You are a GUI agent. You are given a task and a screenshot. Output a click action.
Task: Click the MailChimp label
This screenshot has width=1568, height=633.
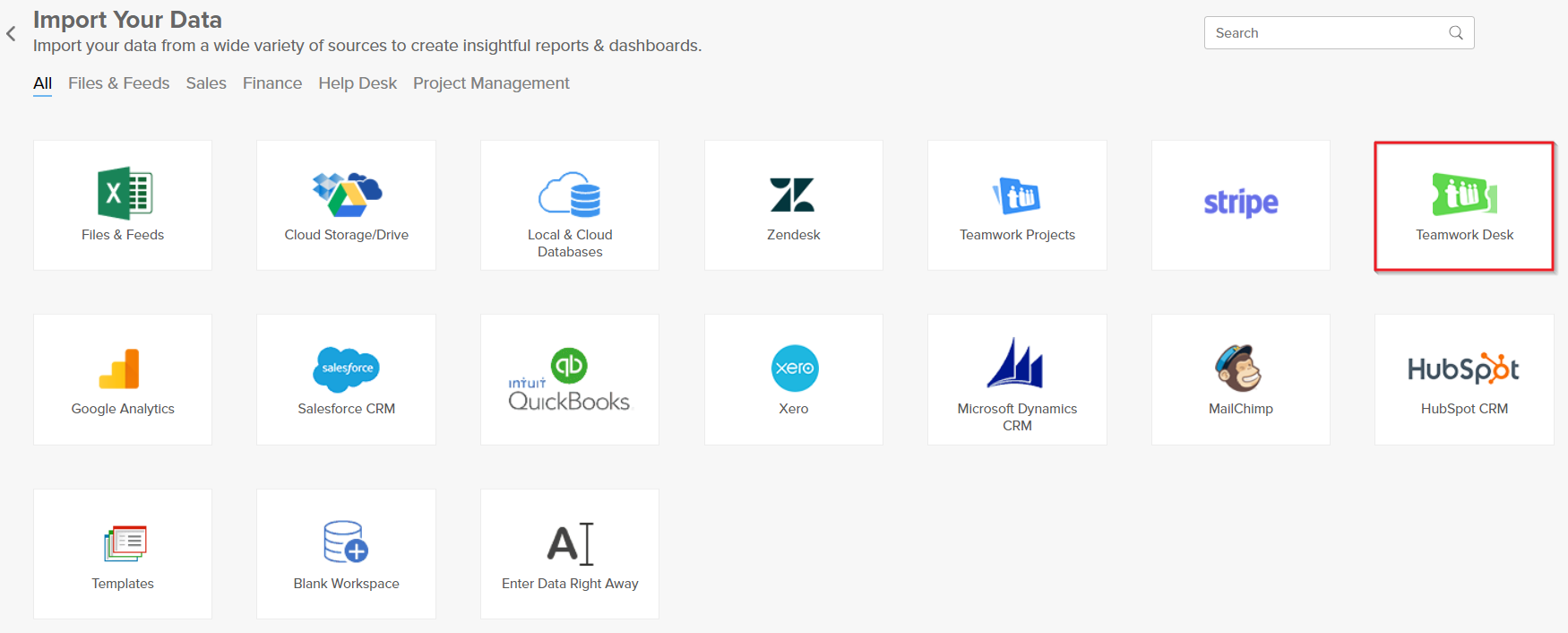(x=1241, y=409)
